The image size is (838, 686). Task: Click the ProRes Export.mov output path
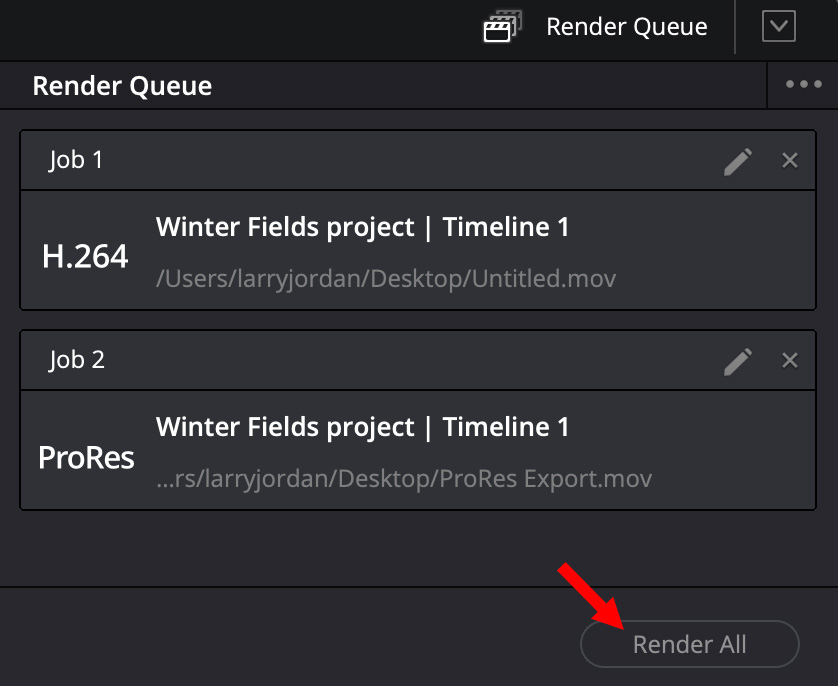(x=404, y=479)
